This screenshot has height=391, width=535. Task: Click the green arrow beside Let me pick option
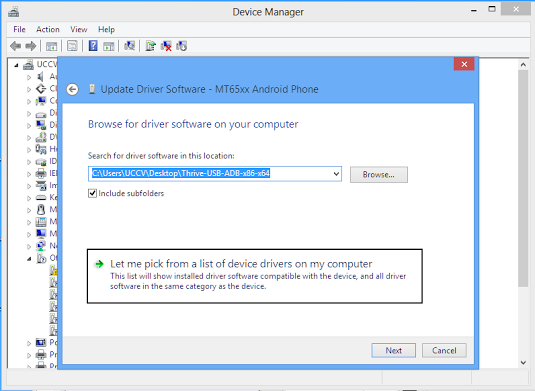click(x=99, y=264)
